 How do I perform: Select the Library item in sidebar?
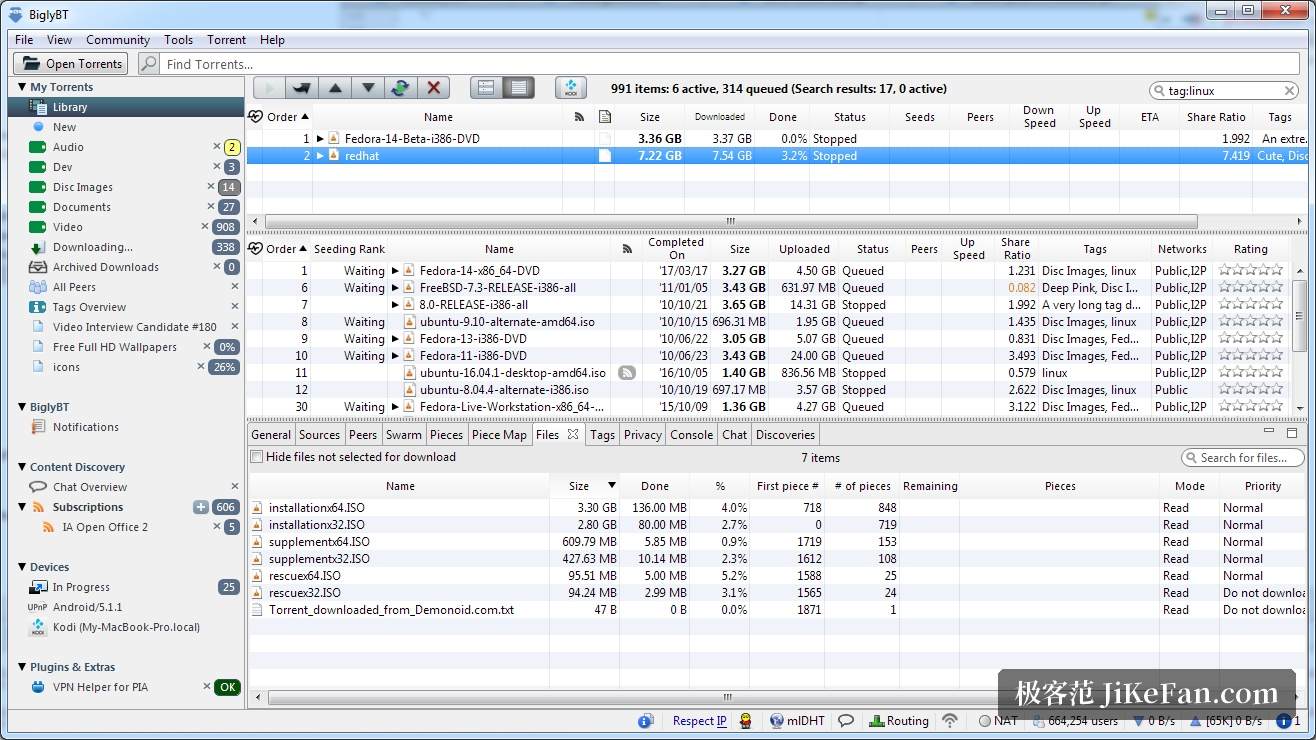pyautogui.click(x=126, y=107)
